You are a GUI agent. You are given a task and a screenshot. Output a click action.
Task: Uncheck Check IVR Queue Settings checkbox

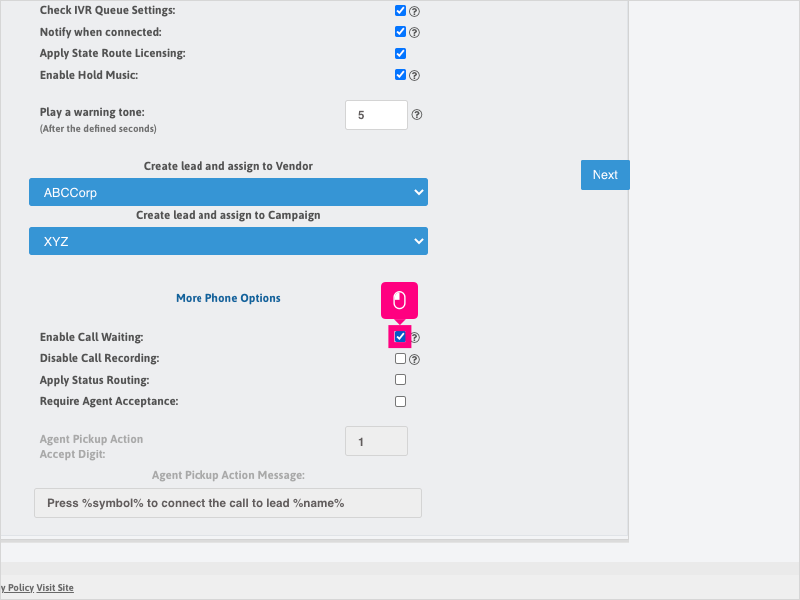tap(401, 11)
